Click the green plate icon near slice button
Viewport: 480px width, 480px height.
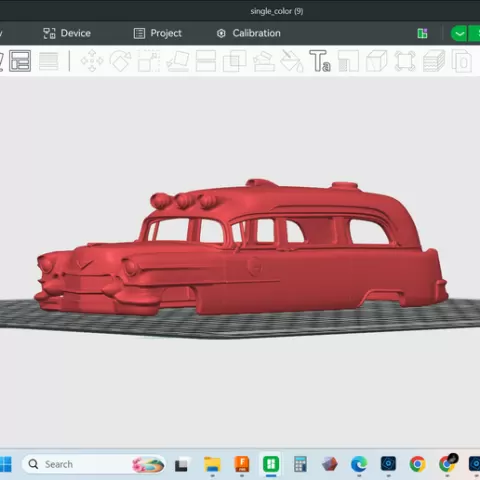(423, 33)
